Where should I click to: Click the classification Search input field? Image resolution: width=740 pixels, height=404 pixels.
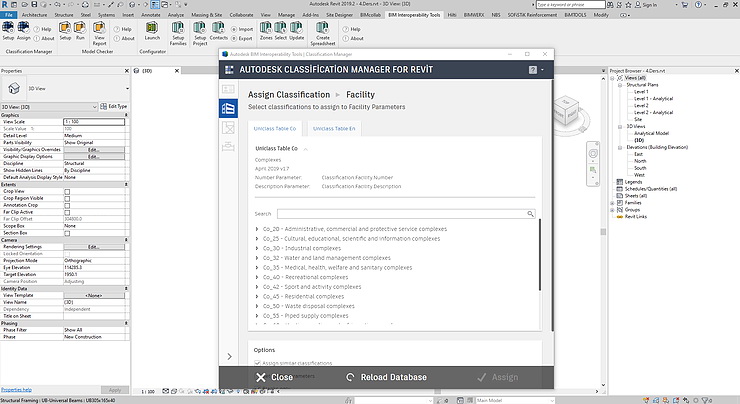point(405,214)
